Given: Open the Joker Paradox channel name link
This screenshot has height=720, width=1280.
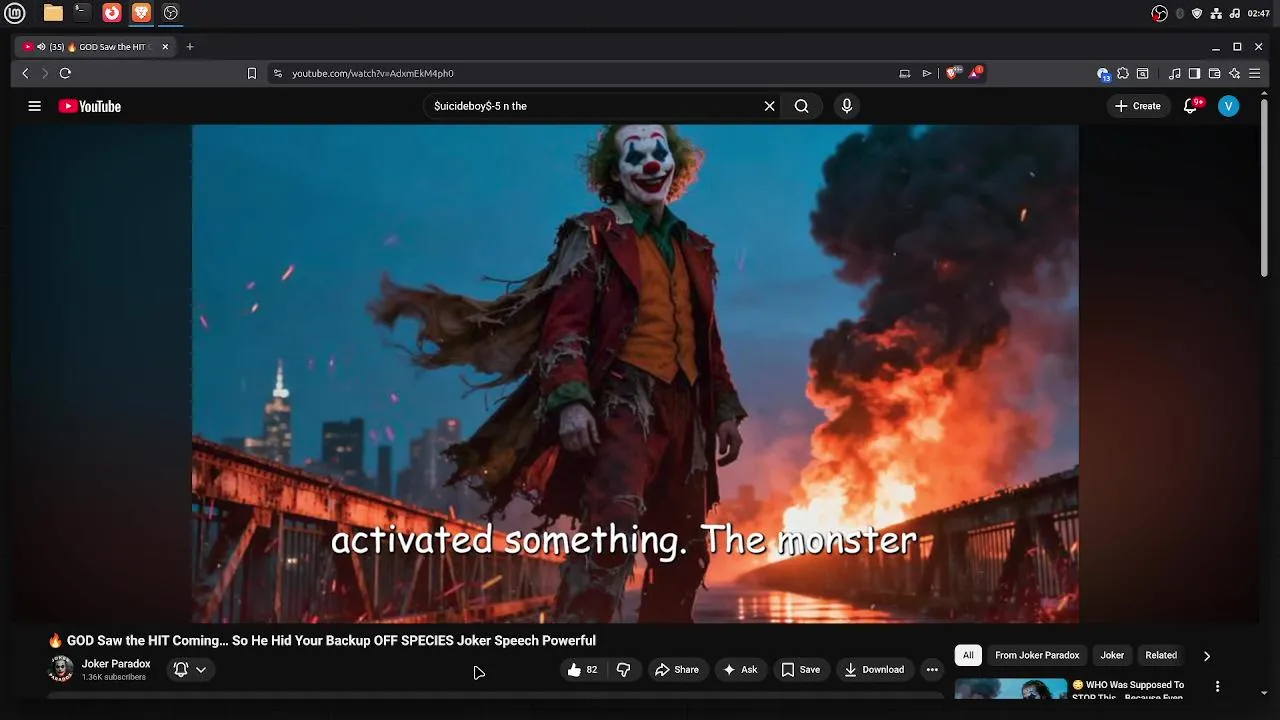Looking at the screenshot, I should click(x=116, y=664).
